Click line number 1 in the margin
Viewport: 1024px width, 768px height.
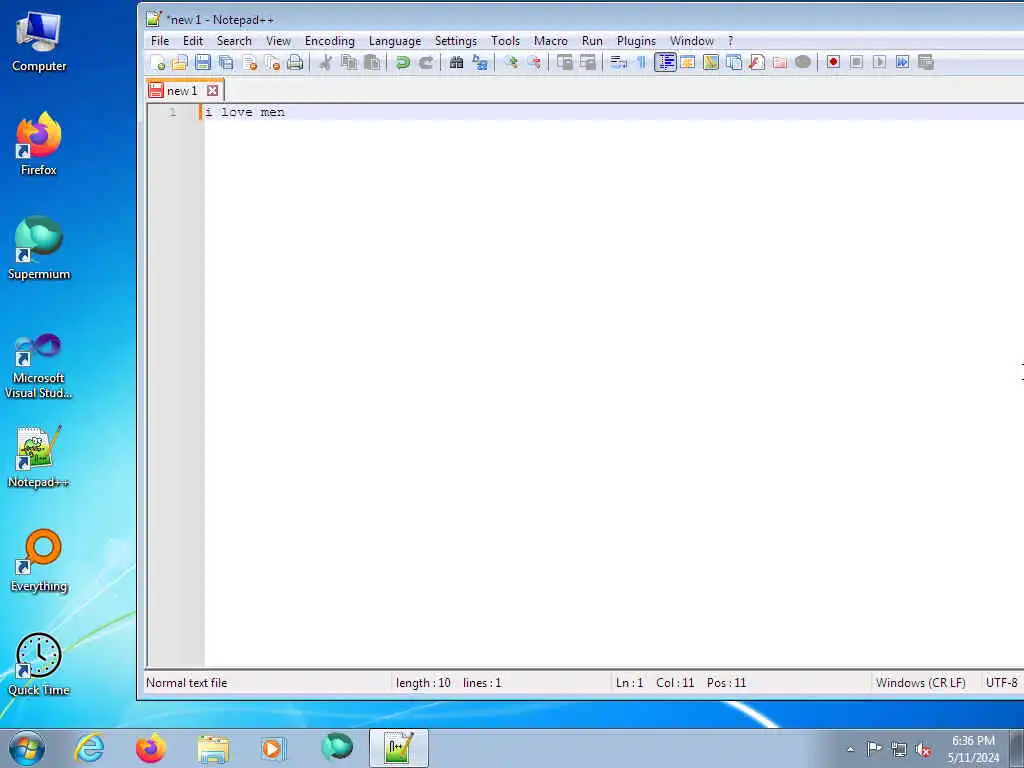point(173,112)
